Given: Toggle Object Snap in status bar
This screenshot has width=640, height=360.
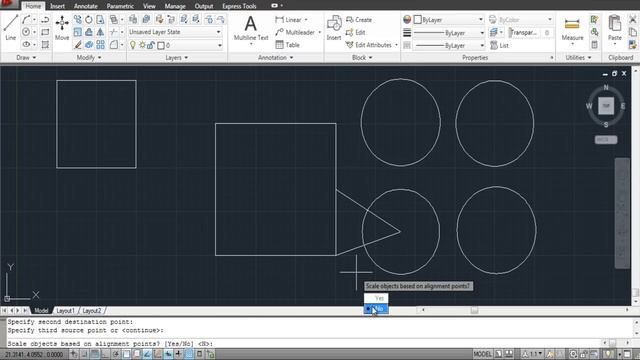Looking at the screenshot, I should point(126,354).
